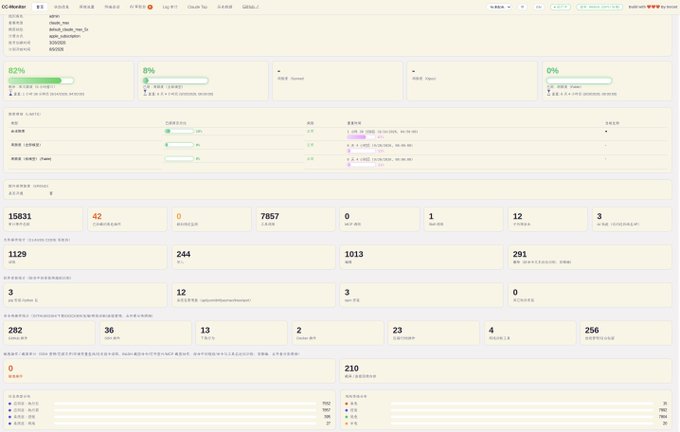This screenshot has height=432, width=680.
Task: Click the npm install count card
Action: point(422,295)
